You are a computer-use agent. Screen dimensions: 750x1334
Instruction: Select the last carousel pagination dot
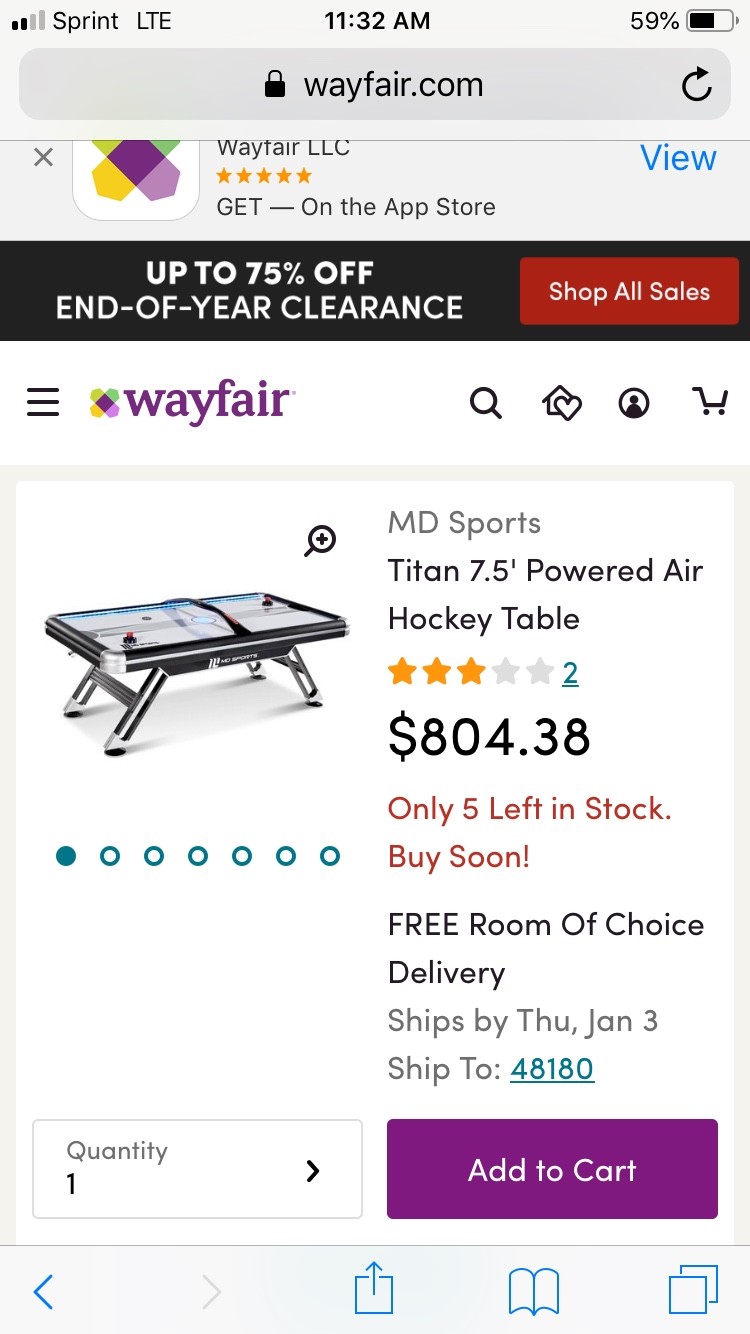pyautogui.click(x=329, y=856)
